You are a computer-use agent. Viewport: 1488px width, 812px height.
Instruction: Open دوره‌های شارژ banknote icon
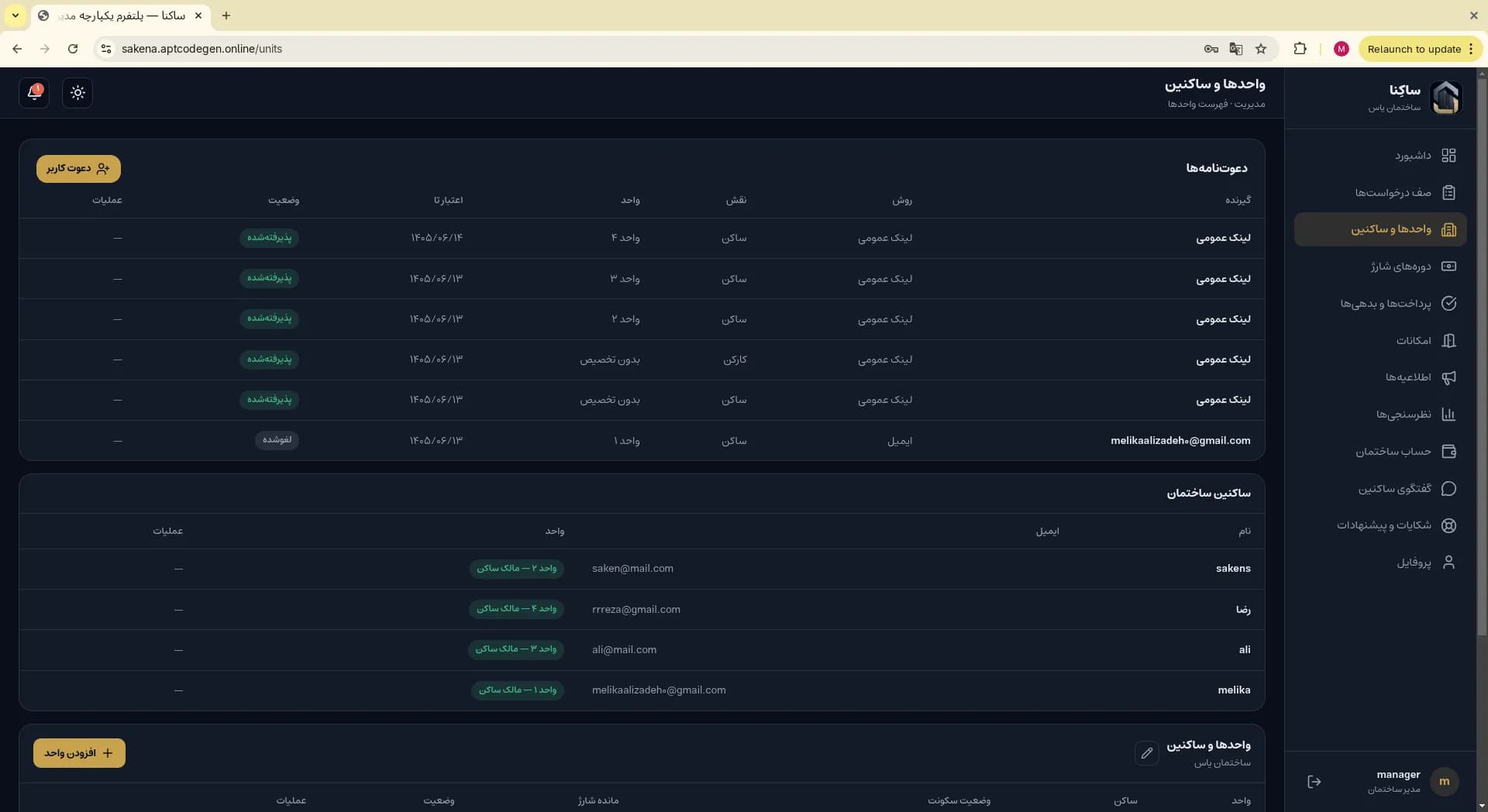1448,267
